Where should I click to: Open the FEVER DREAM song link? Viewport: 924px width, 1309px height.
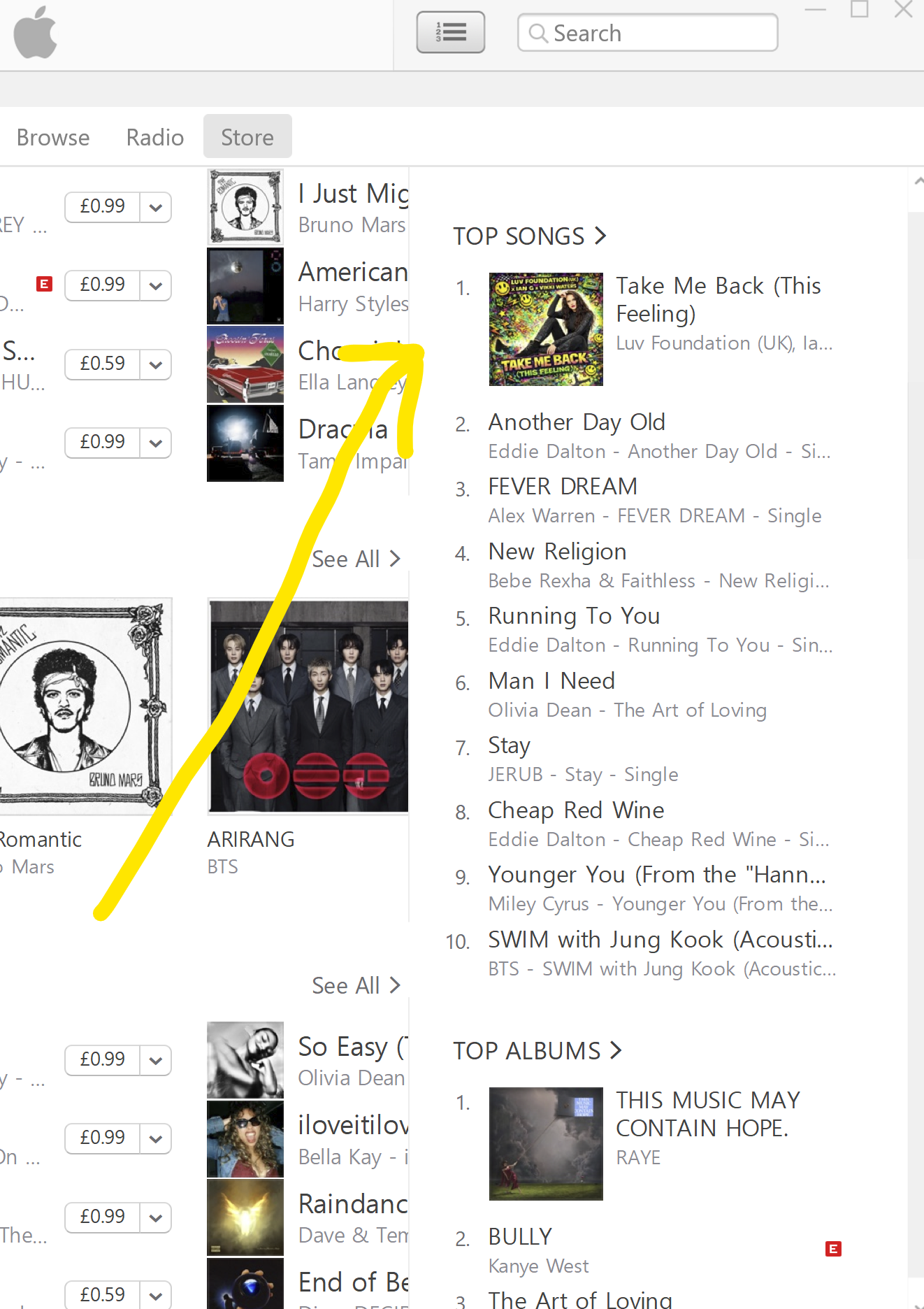pos(563,487)
